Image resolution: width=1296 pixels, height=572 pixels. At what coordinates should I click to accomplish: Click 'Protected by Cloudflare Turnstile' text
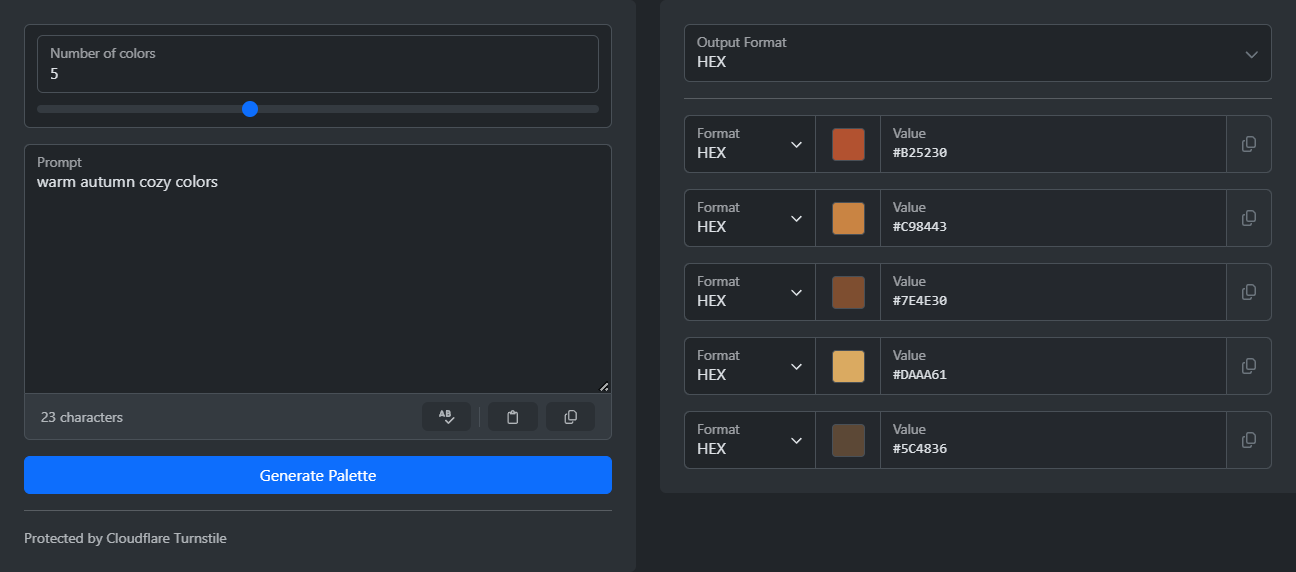(x=125, y=538)
